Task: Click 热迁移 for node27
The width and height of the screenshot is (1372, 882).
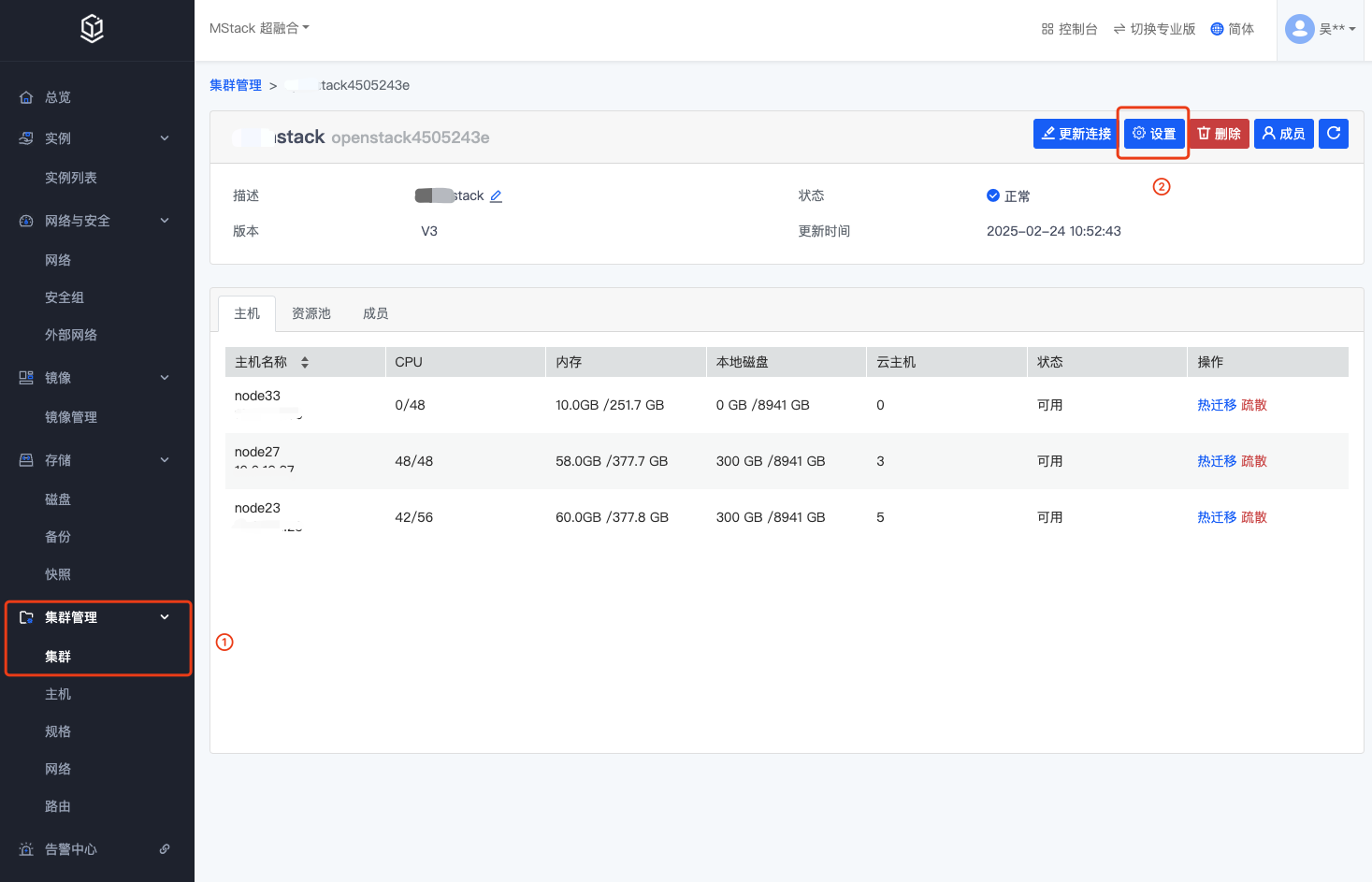Action: (x=1217, y=461)
